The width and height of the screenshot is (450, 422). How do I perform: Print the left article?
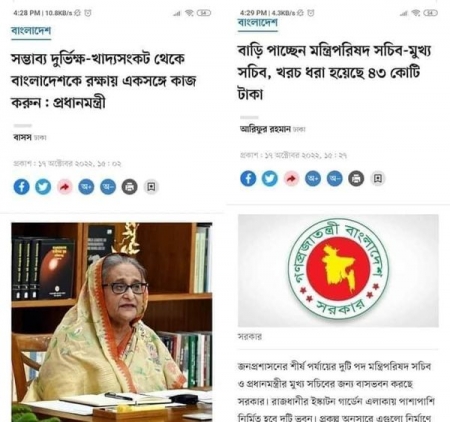[130, 187]
